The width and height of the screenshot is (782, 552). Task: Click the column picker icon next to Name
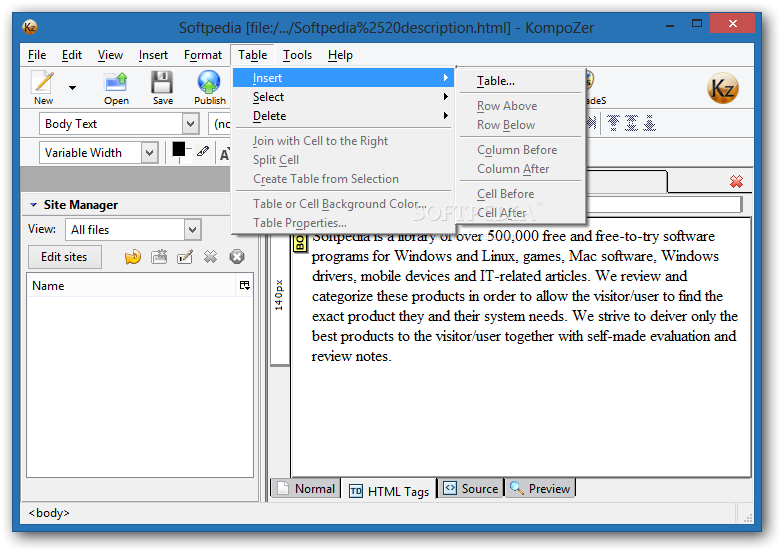[x=244, y=285]
